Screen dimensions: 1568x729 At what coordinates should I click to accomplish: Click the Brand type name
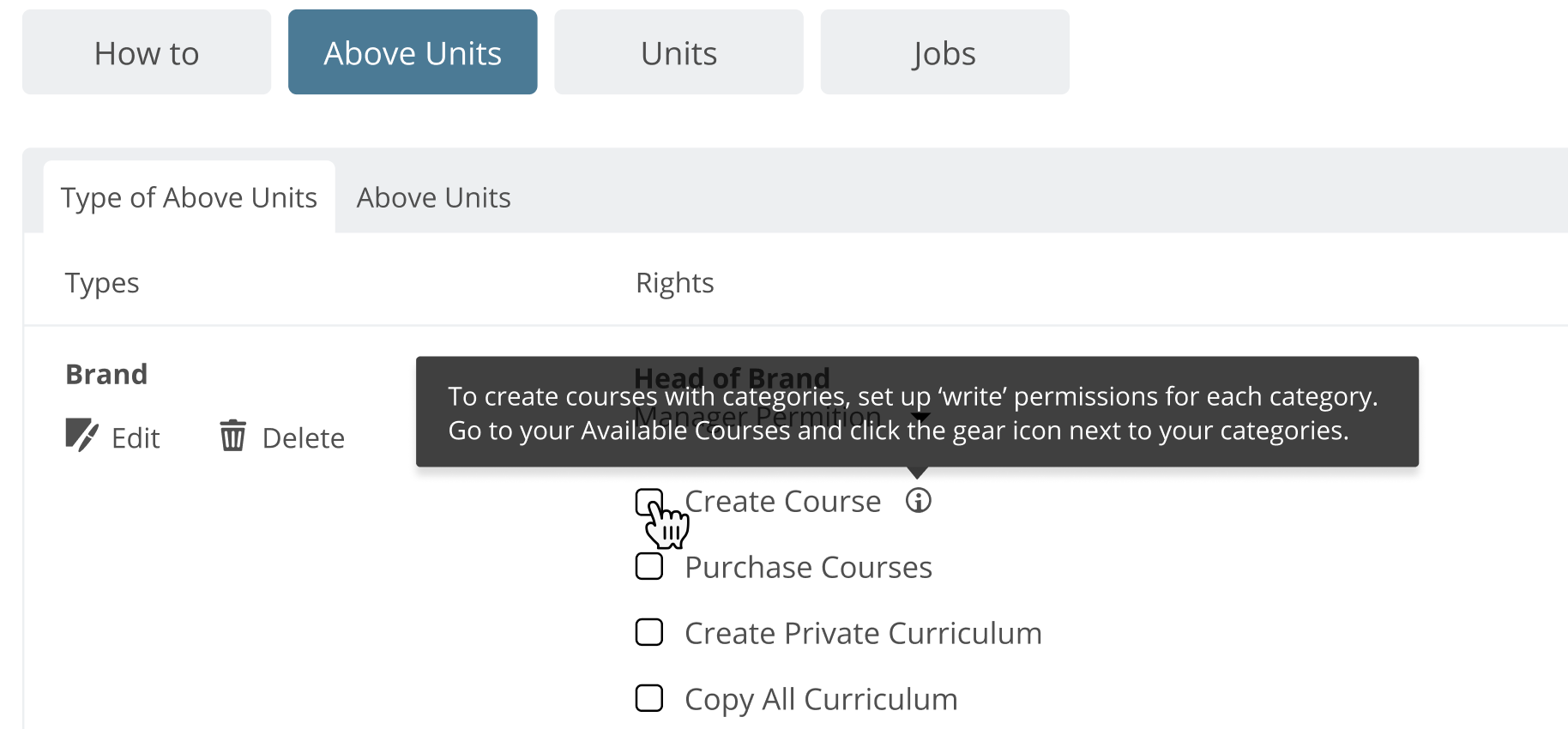pos(106,374)
